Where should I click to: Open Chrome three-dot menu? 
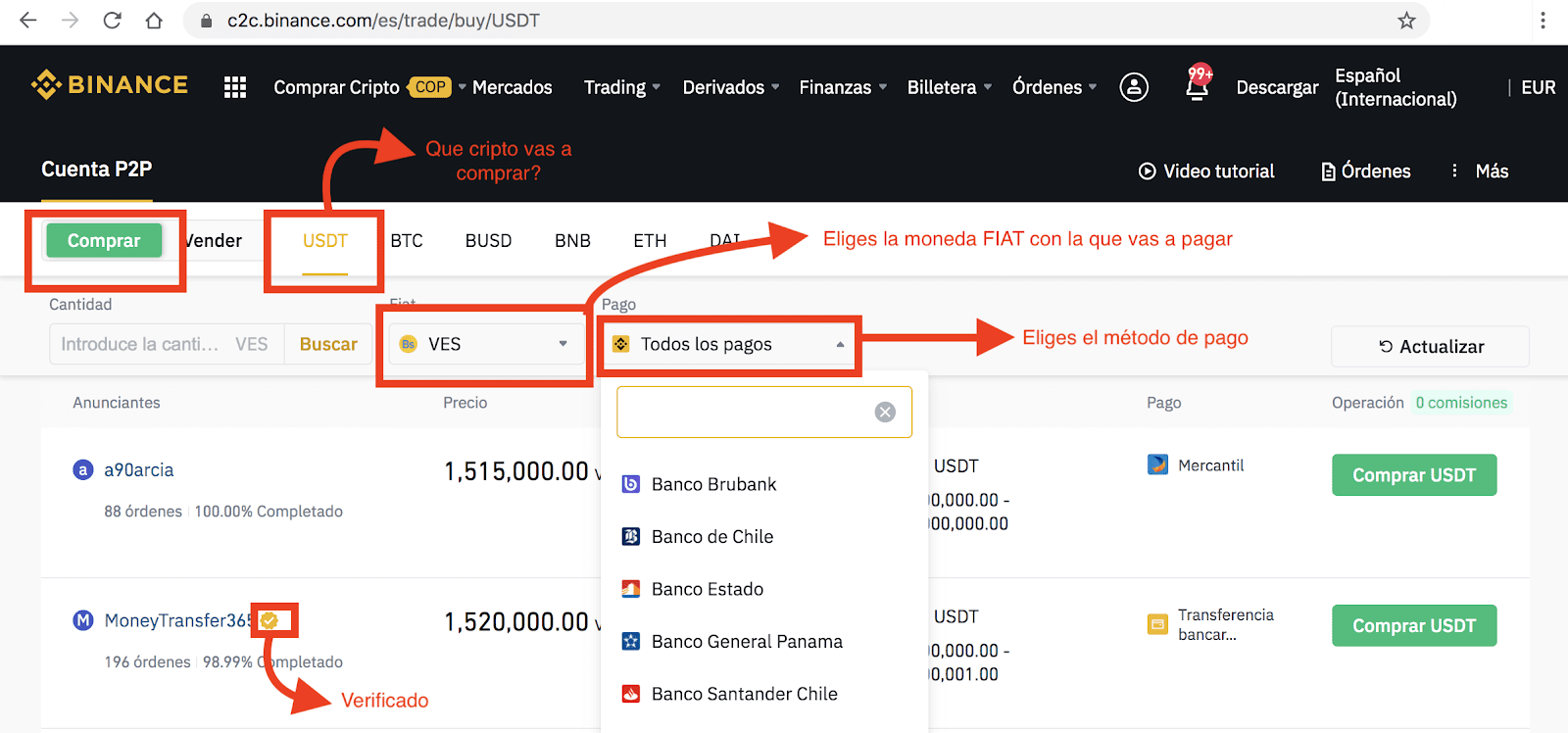point(1543,21)
